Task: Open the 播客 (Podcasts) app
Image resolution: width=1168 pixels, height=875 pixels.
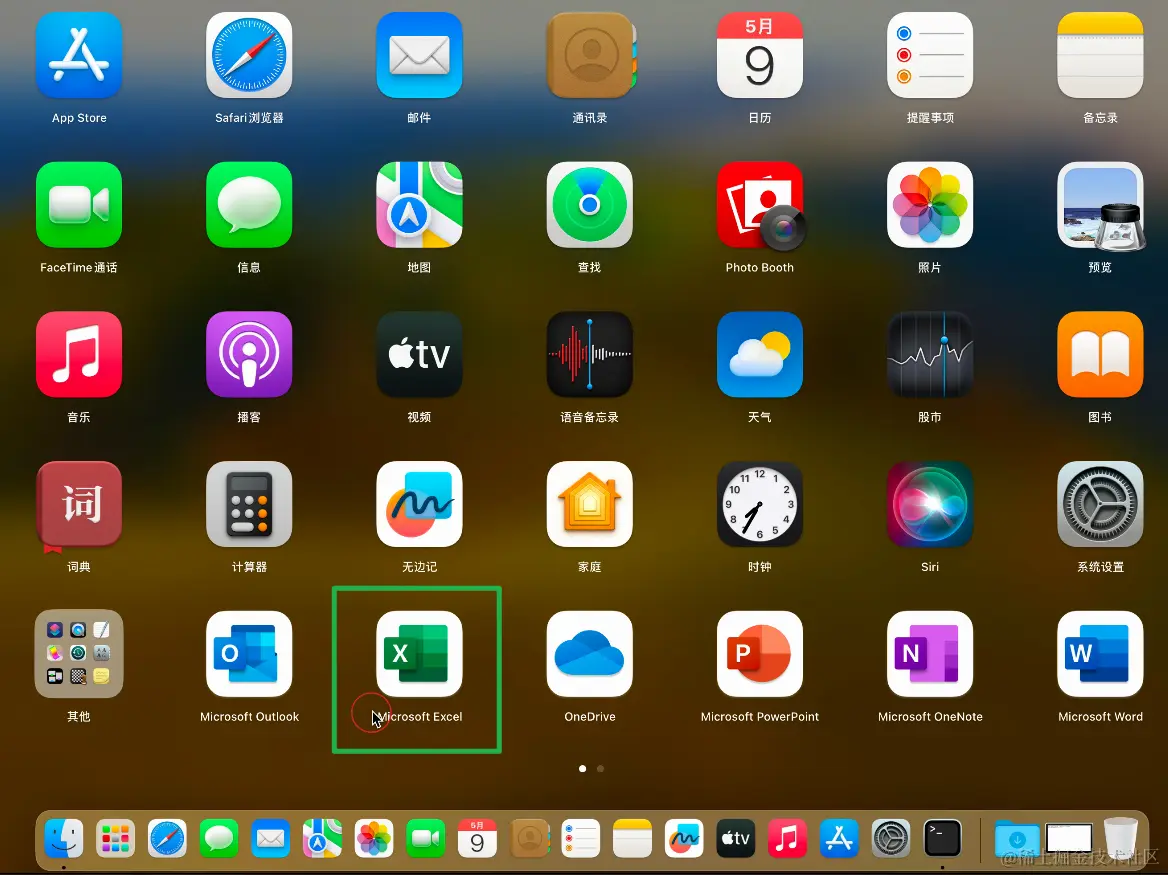Action: [249, 354]
